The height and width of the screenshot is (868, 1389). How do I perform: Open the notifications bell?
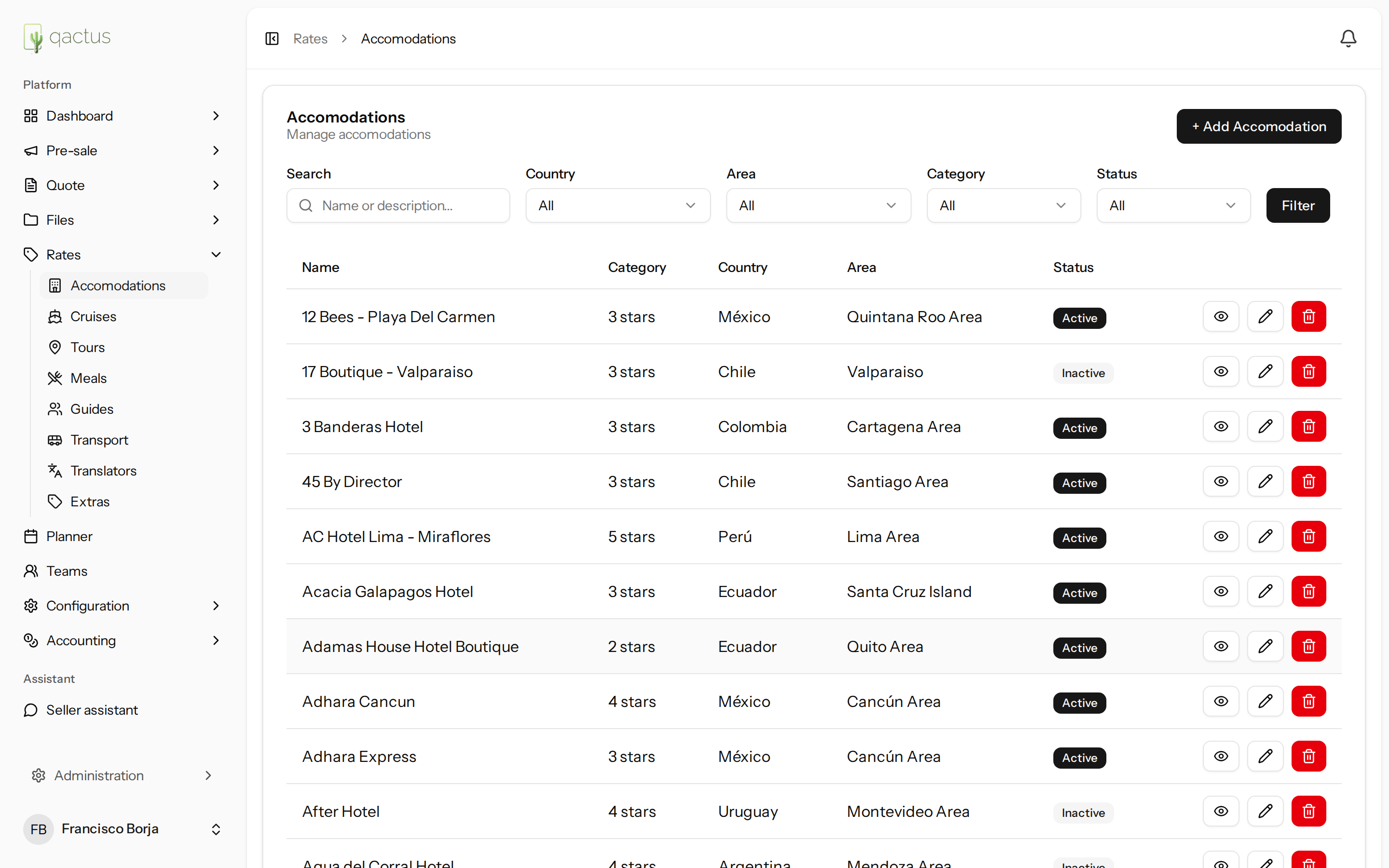coord(1348,39)
